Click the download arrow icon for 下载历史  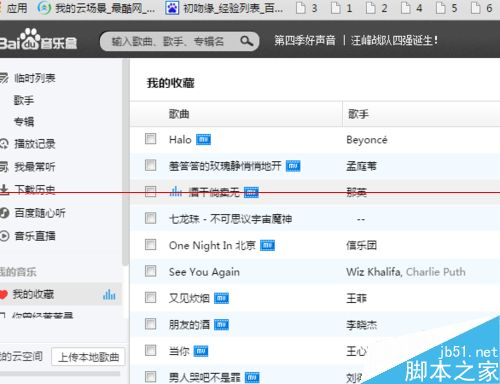(x=4, y=189)
